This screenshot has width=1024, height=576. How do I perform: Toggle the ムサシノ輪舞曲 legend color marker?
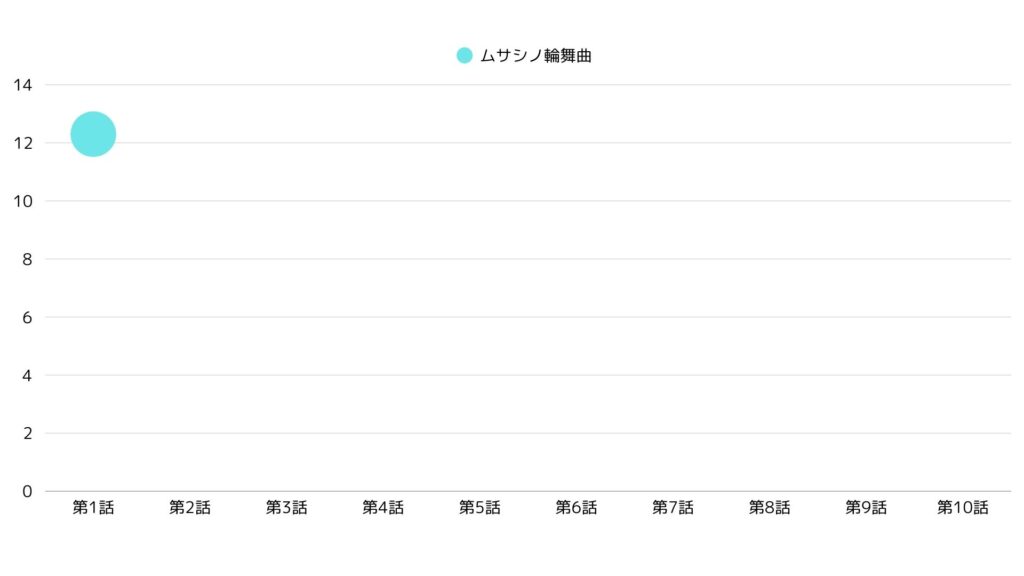click(464, 56)
